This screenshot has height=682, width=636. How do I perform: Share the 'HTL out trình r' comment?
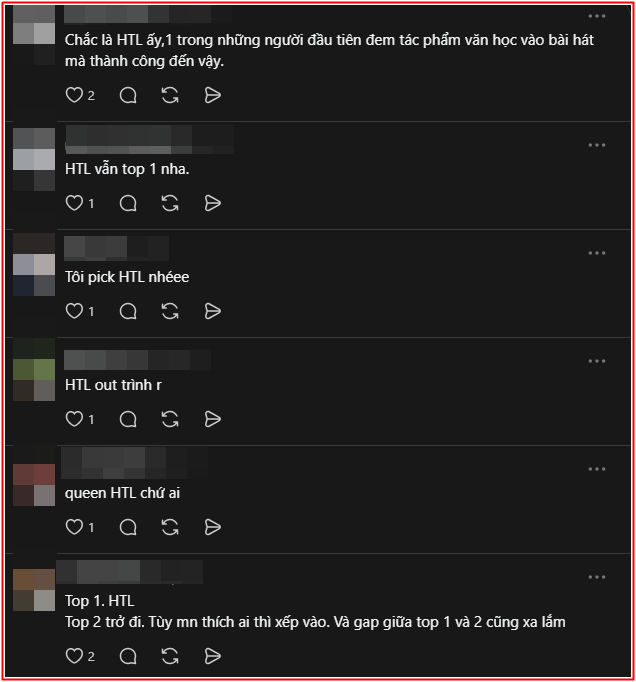coord(212,419)
